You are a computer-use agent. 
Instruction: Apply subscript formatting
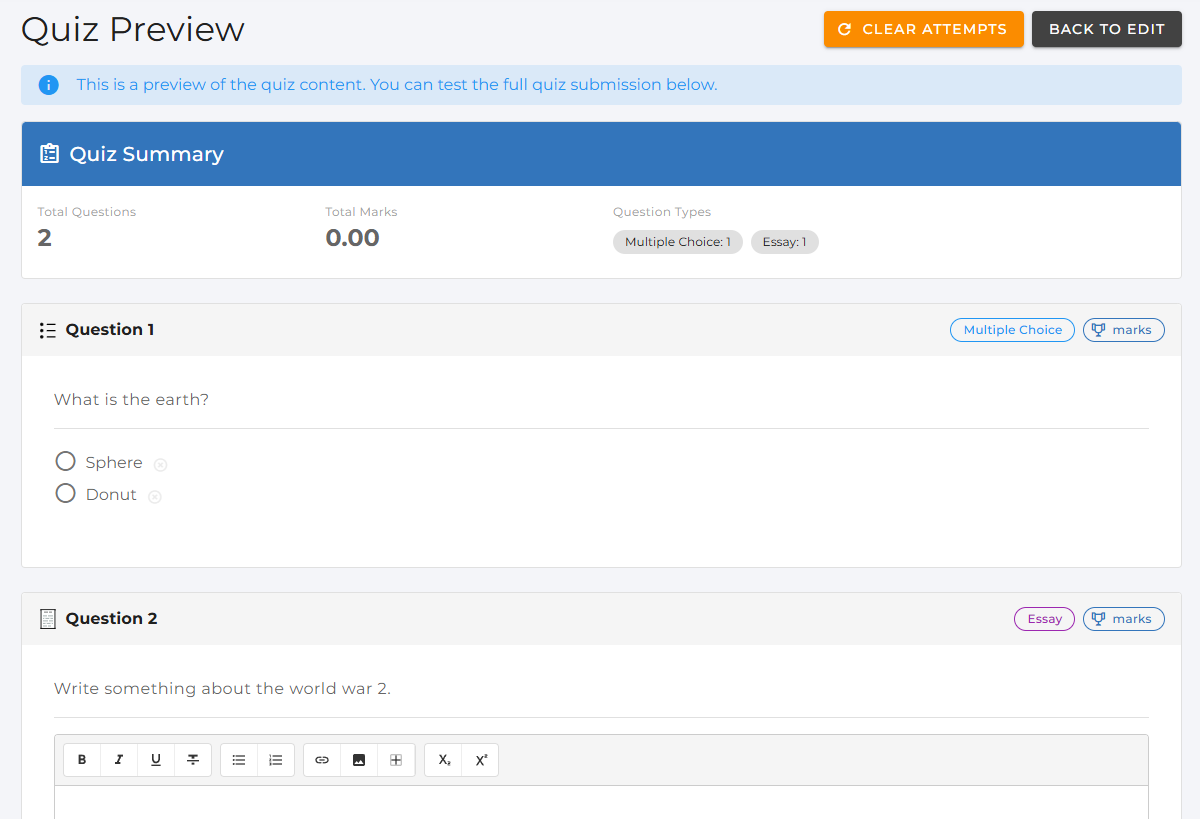coord(443,760)
